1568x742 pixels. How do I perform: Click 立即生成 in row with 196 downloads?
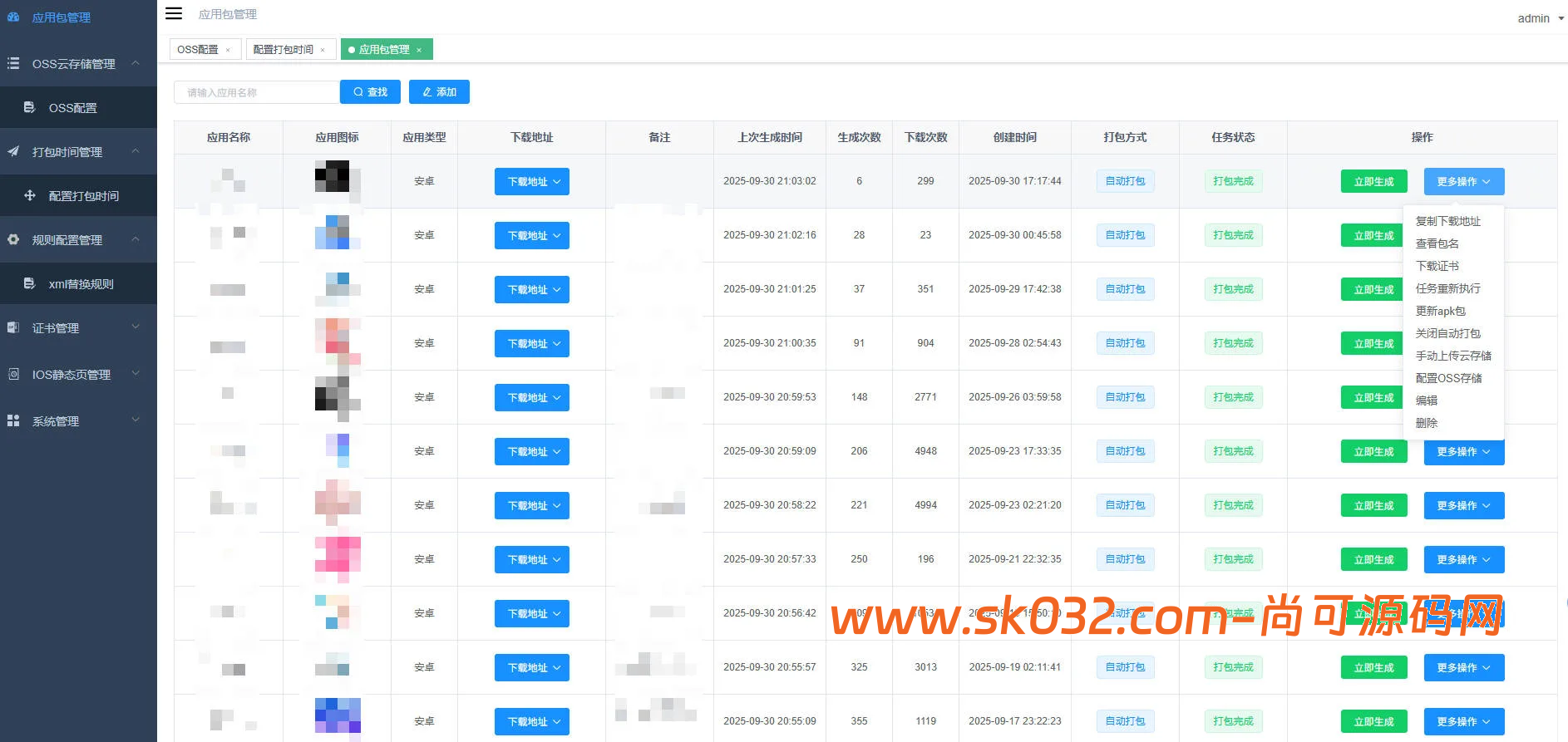pyautogui.click(x=1373, y=559)
